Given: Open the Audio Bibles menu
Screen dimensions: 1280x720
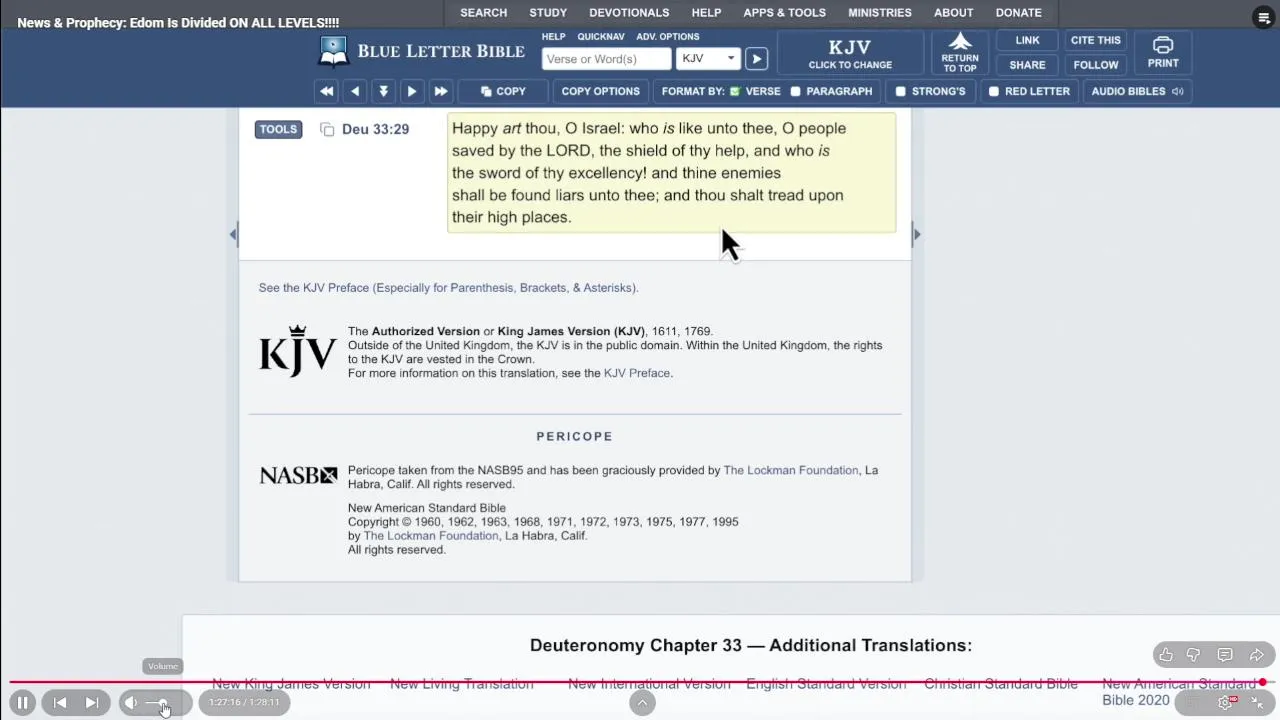Looking at the screenshot, I should (1137, 91).
